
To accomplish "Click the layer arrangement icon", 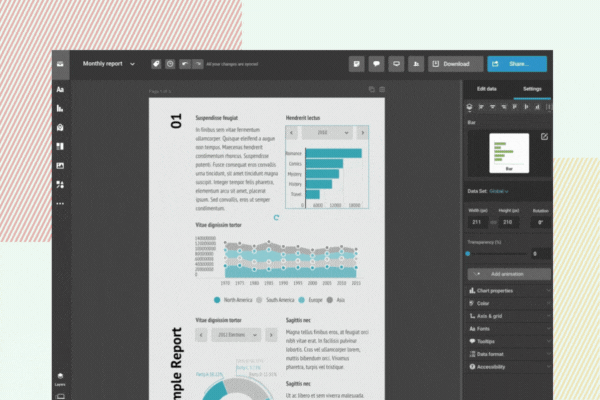I will [x=470, y=107].
